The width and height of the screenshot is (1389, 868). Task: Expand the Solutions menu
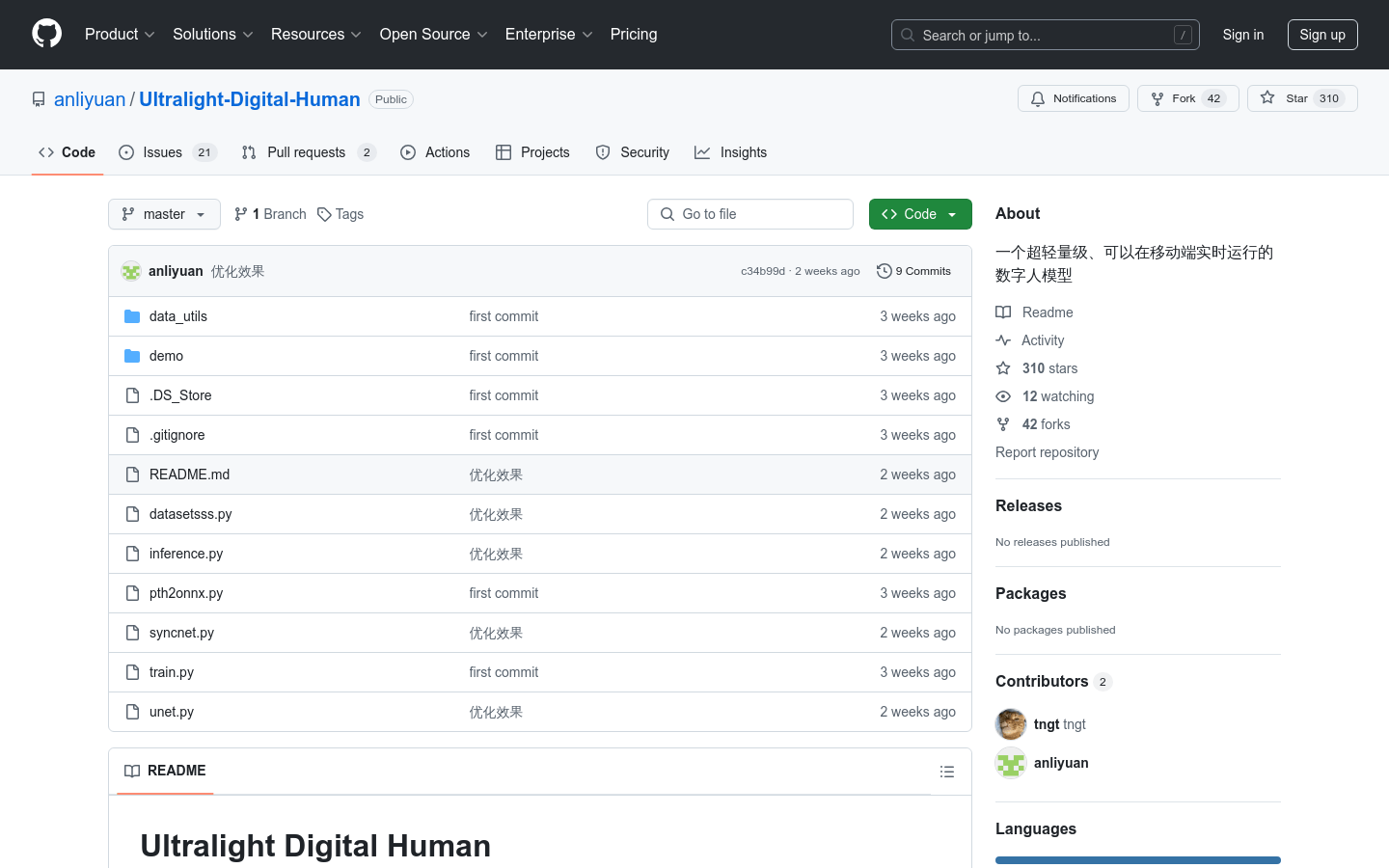[x=212, y=34]
